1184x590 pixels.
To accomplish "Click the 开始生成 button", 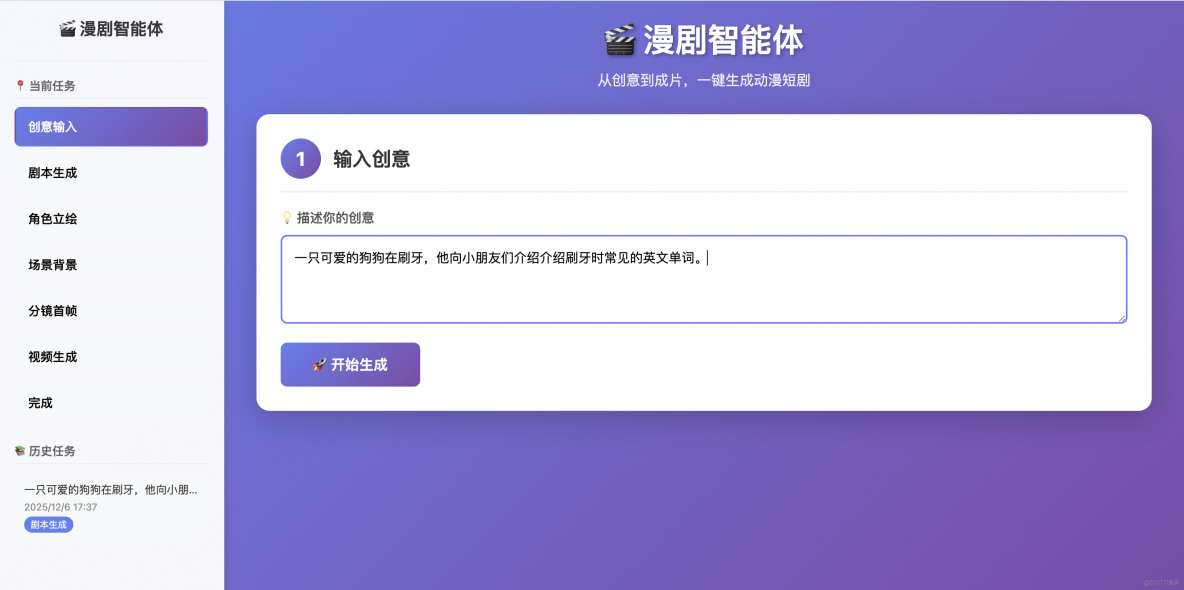I will (350, 364).
